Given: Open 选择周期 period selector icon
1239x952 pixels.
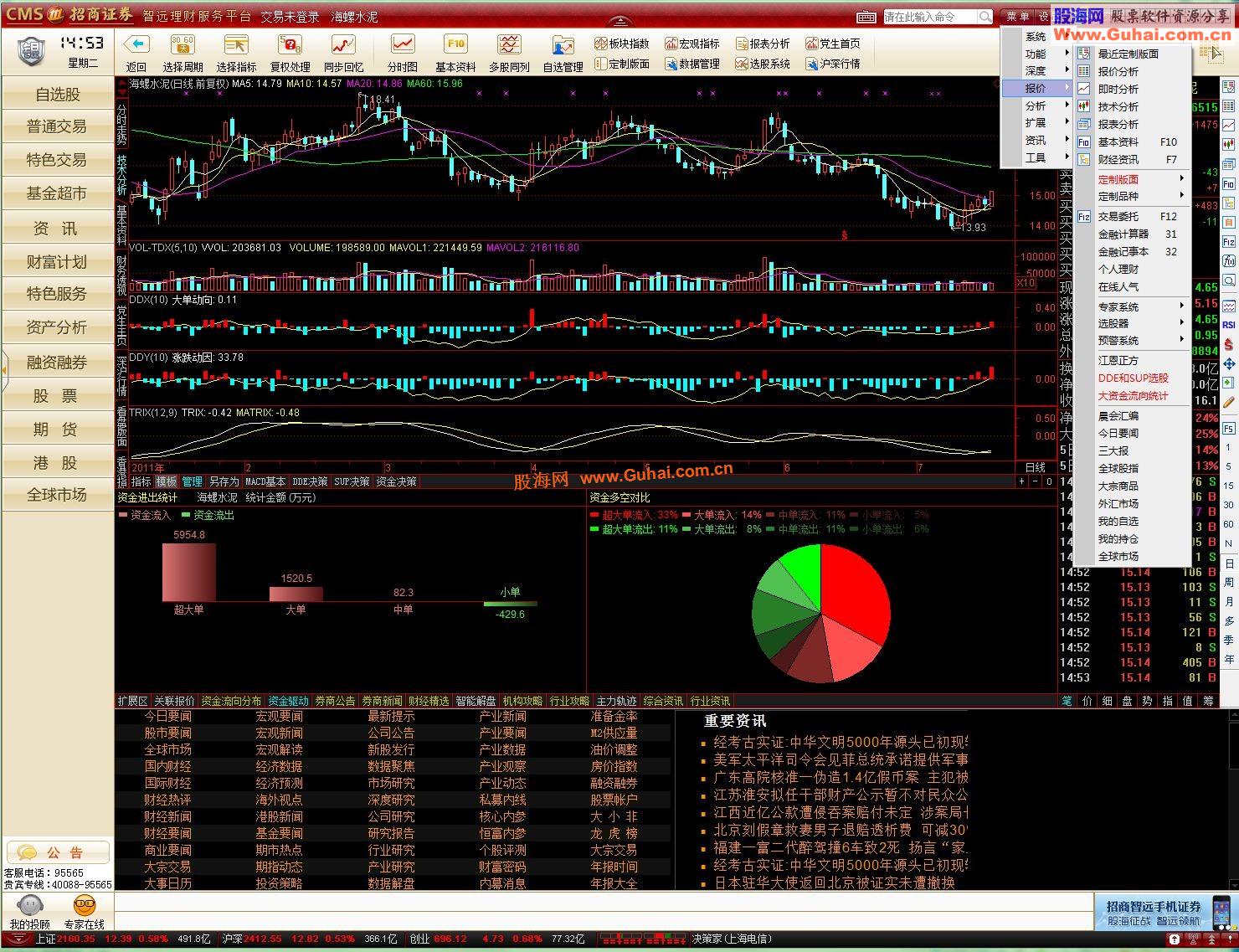Looking at the screenshot, I should coord(183,45).
